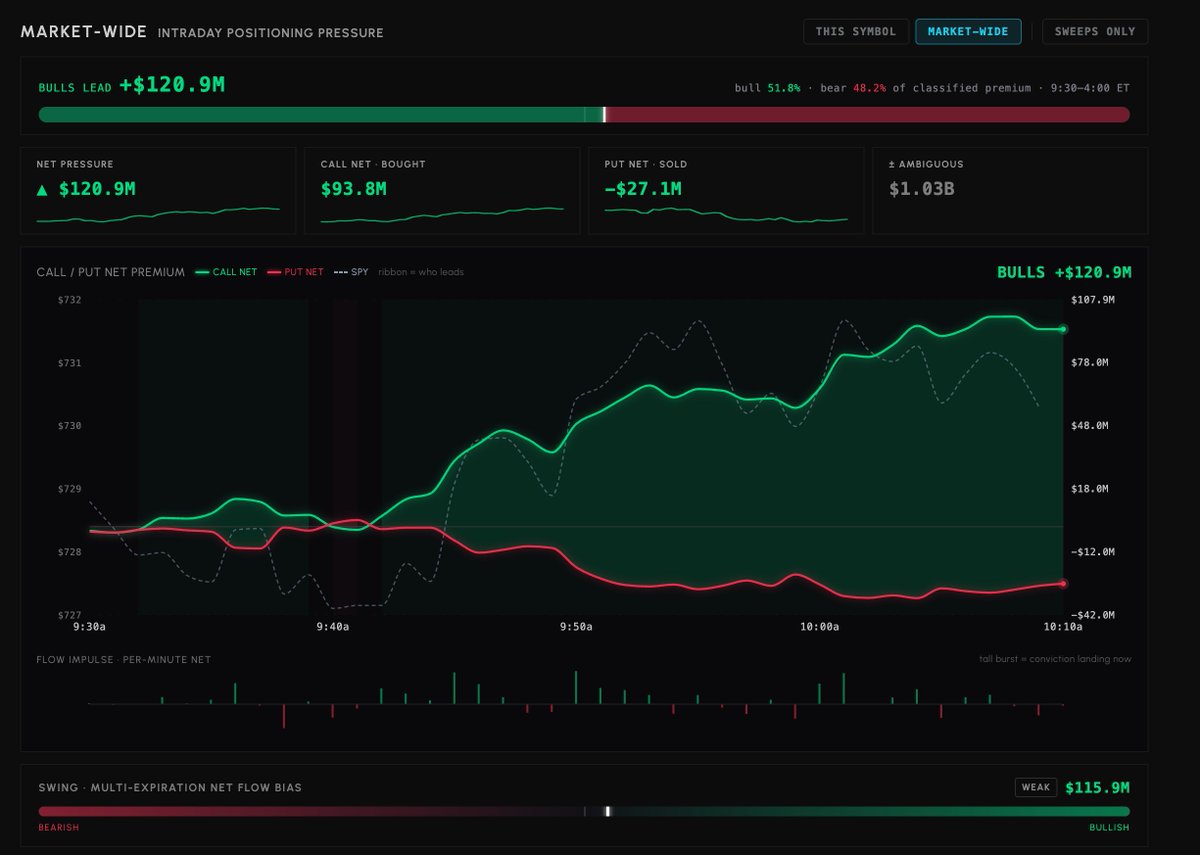This screenshot has height=855, width=1200.
Task: Click the $48.0M premium axis label
Action: coord(1092,426)
